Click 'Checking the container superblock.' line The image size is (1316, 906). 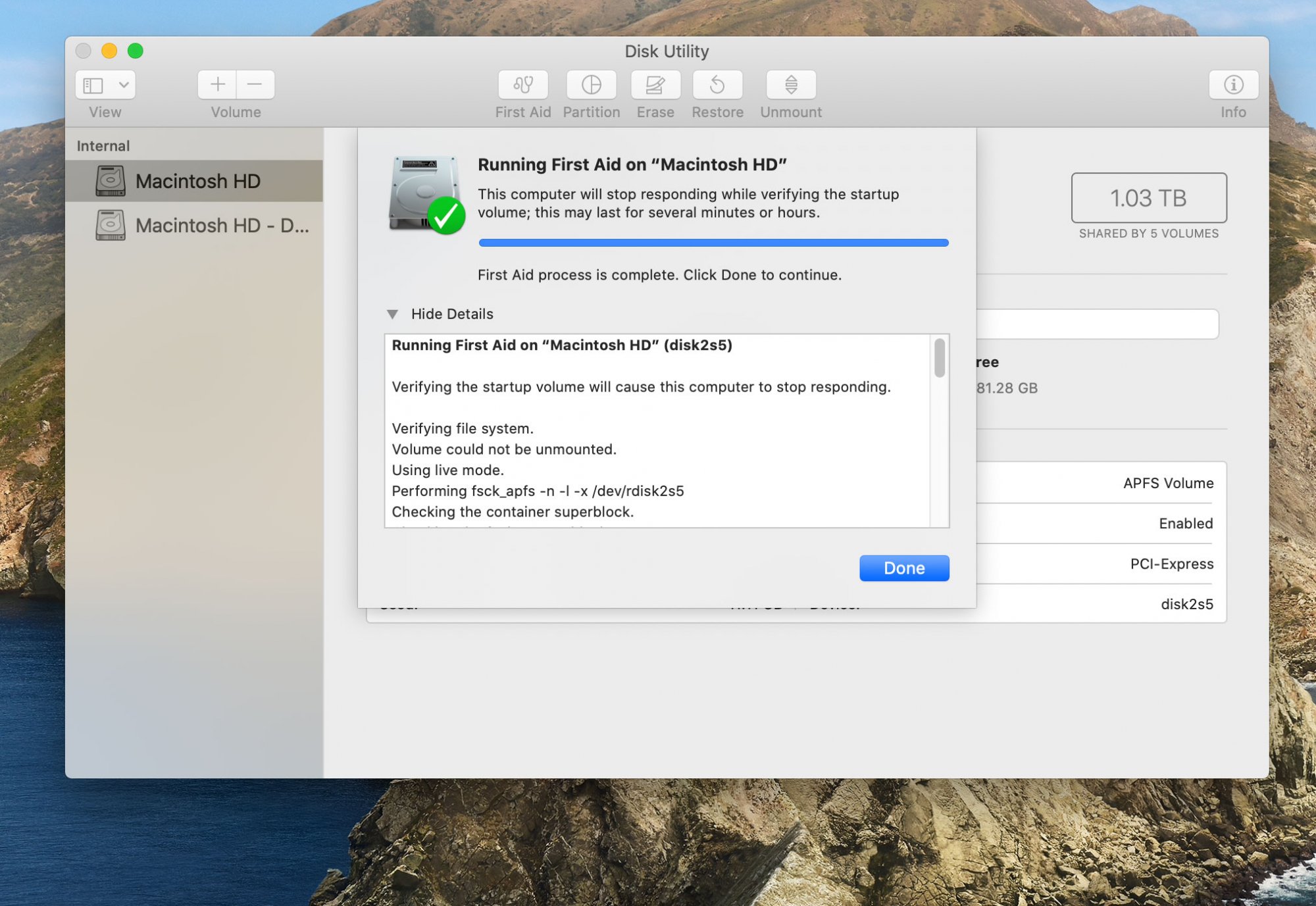(513, 512)
